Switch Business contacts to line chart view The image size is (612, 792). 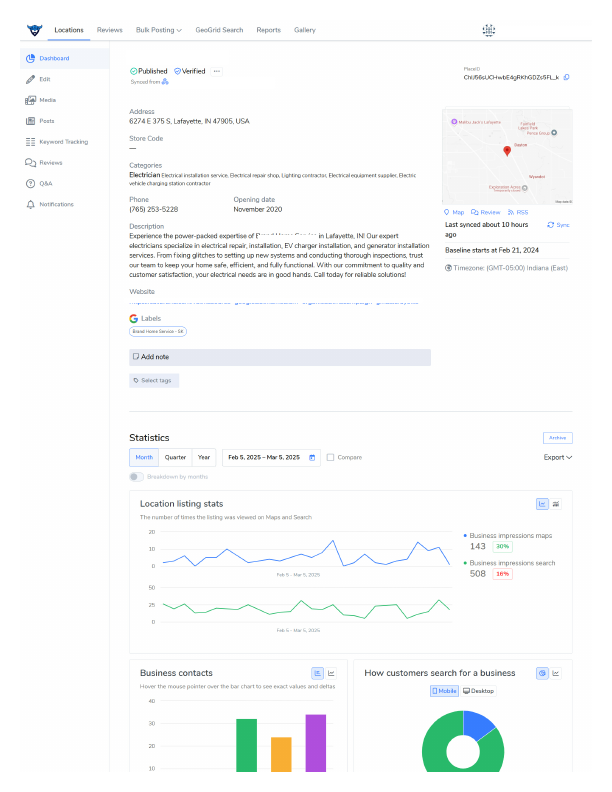(331, 673)
